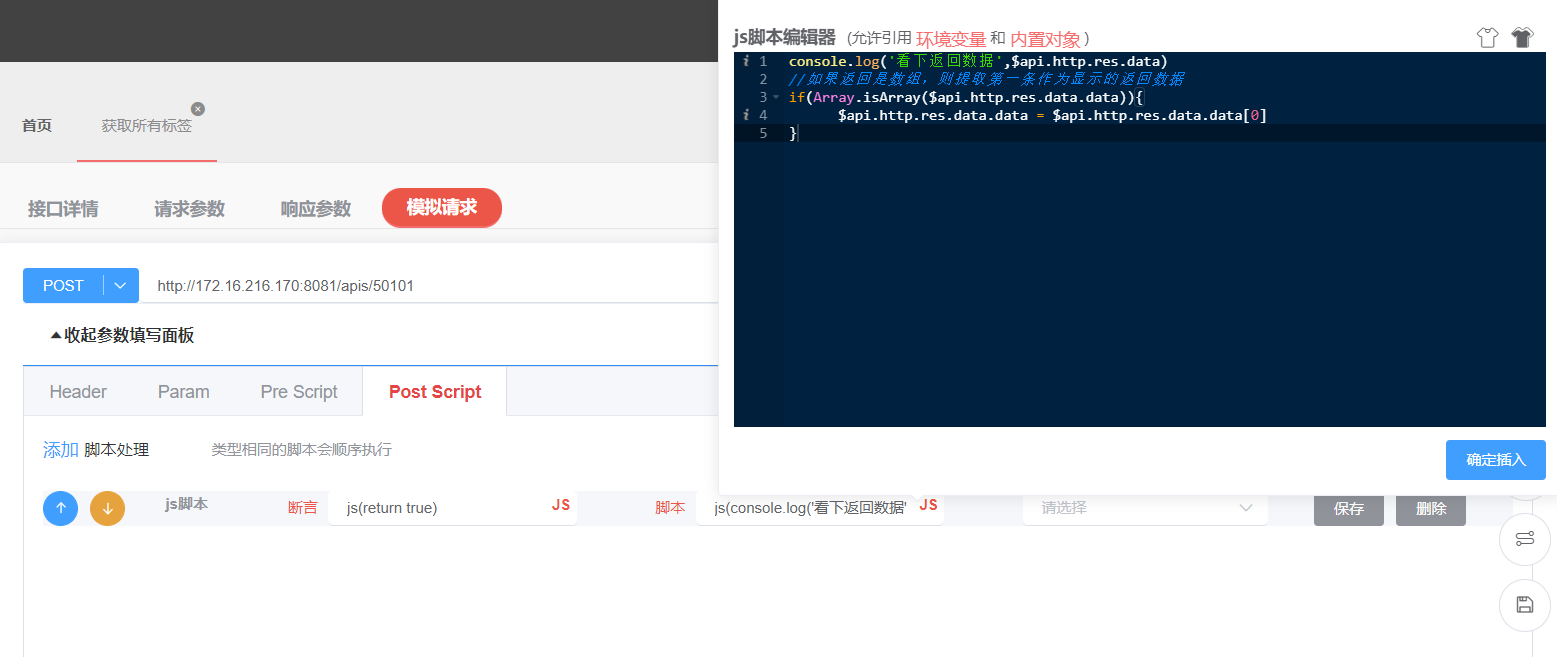This screenshot has height=657, width=1557.
Task: Click the 类型相同的脚本会顺序执行 hint text
Action: point(301,450)
